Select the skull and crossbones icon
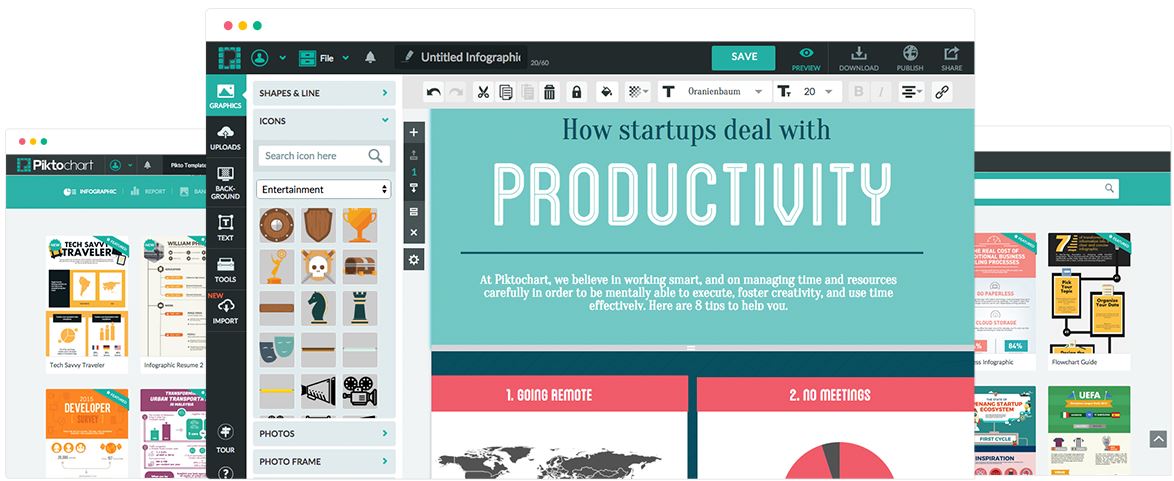Screen dimensions: 1174x481 [x=318, y=267]
